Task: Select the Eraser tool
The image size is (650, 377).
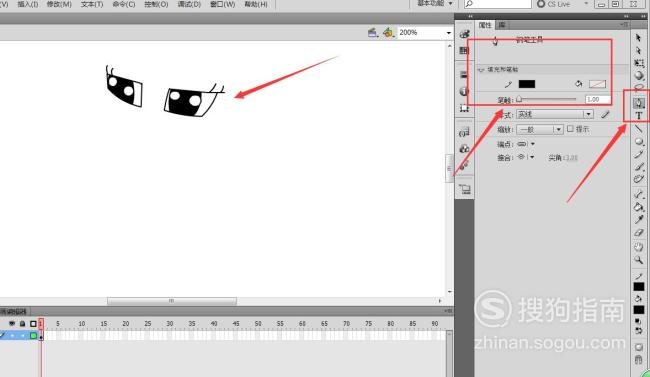Action: coord(639,233)
